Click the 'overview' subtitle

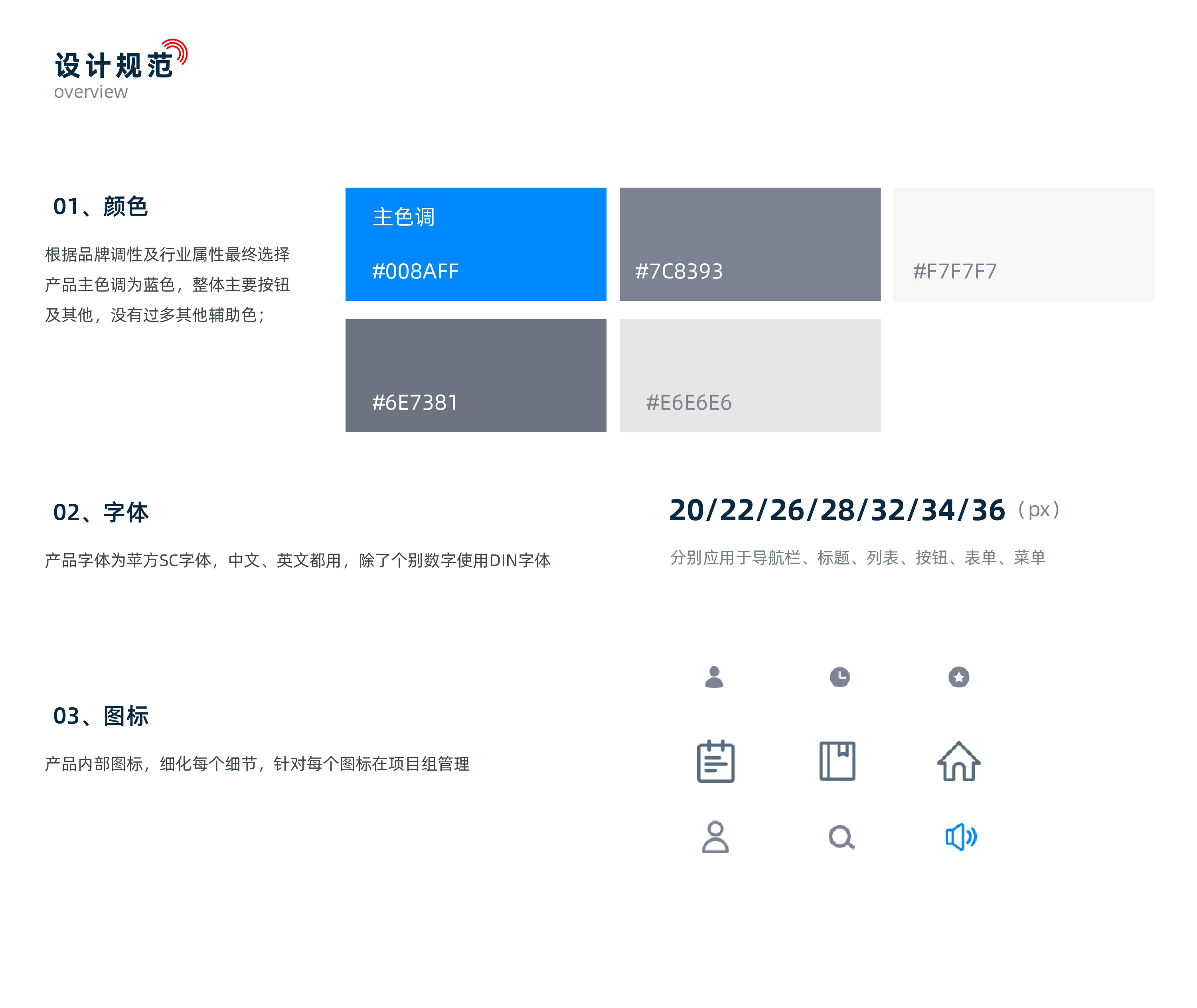[91, 91]
